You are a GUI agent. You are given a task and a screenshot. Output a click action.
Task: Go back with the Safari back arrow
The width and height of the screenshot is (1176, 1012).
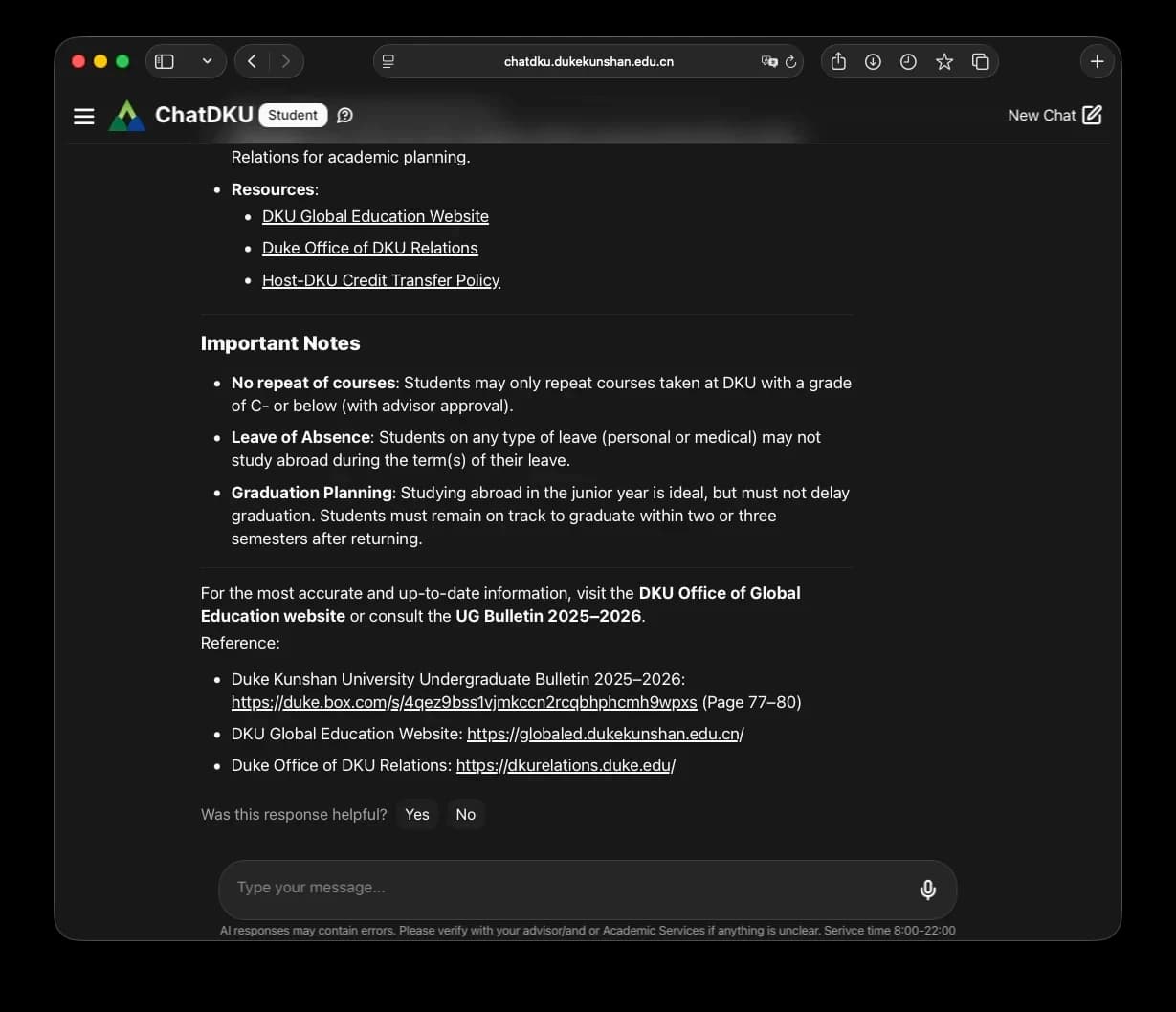click(252, 61)
